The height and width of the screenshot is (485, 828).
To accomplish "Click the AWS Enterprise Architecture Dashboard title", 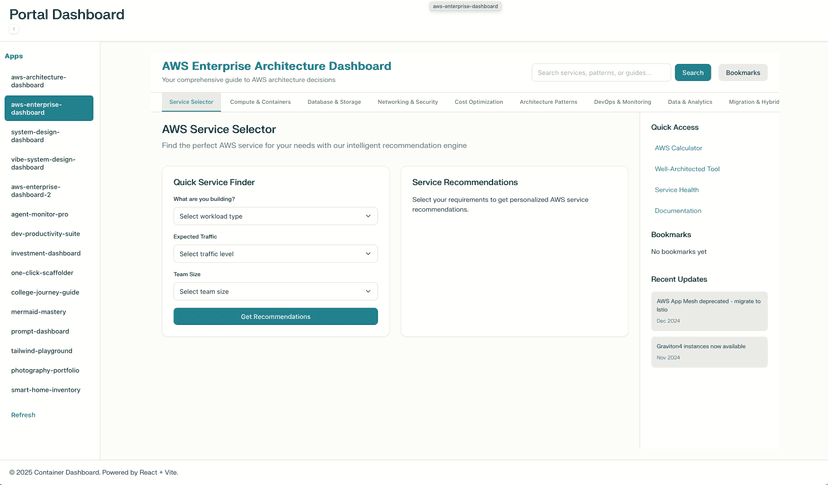I will [x=277, y=66].
